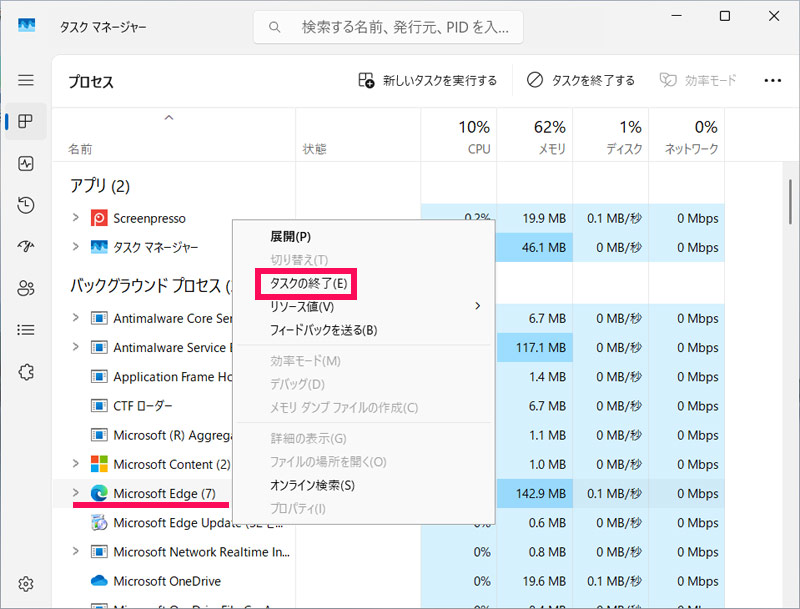Click the 142.9 MB memory cell
Image resolution: width=800 pixels, height=609 pixels.
pyautogui.click(x=535, y=493)
